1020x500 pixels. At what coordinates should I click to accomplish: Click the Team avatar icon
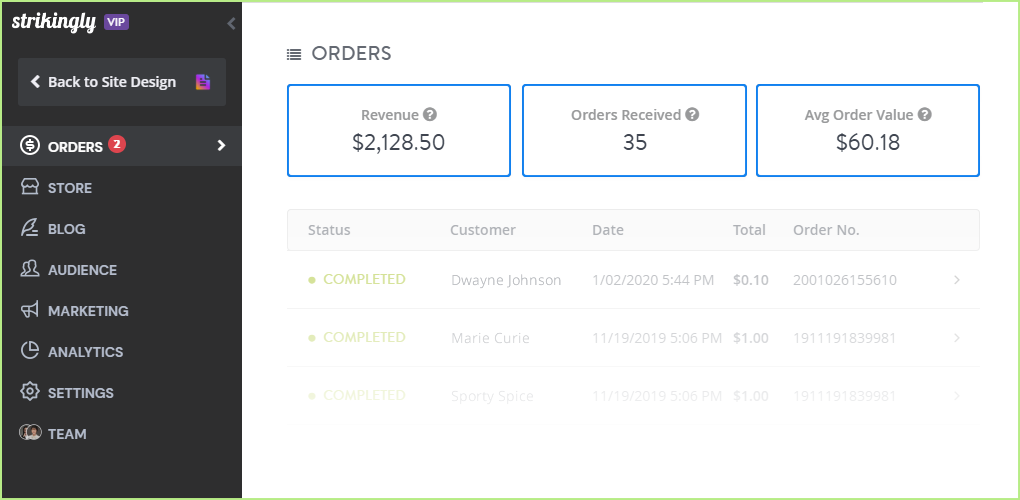pyautogui.click(x=30, y=433)
